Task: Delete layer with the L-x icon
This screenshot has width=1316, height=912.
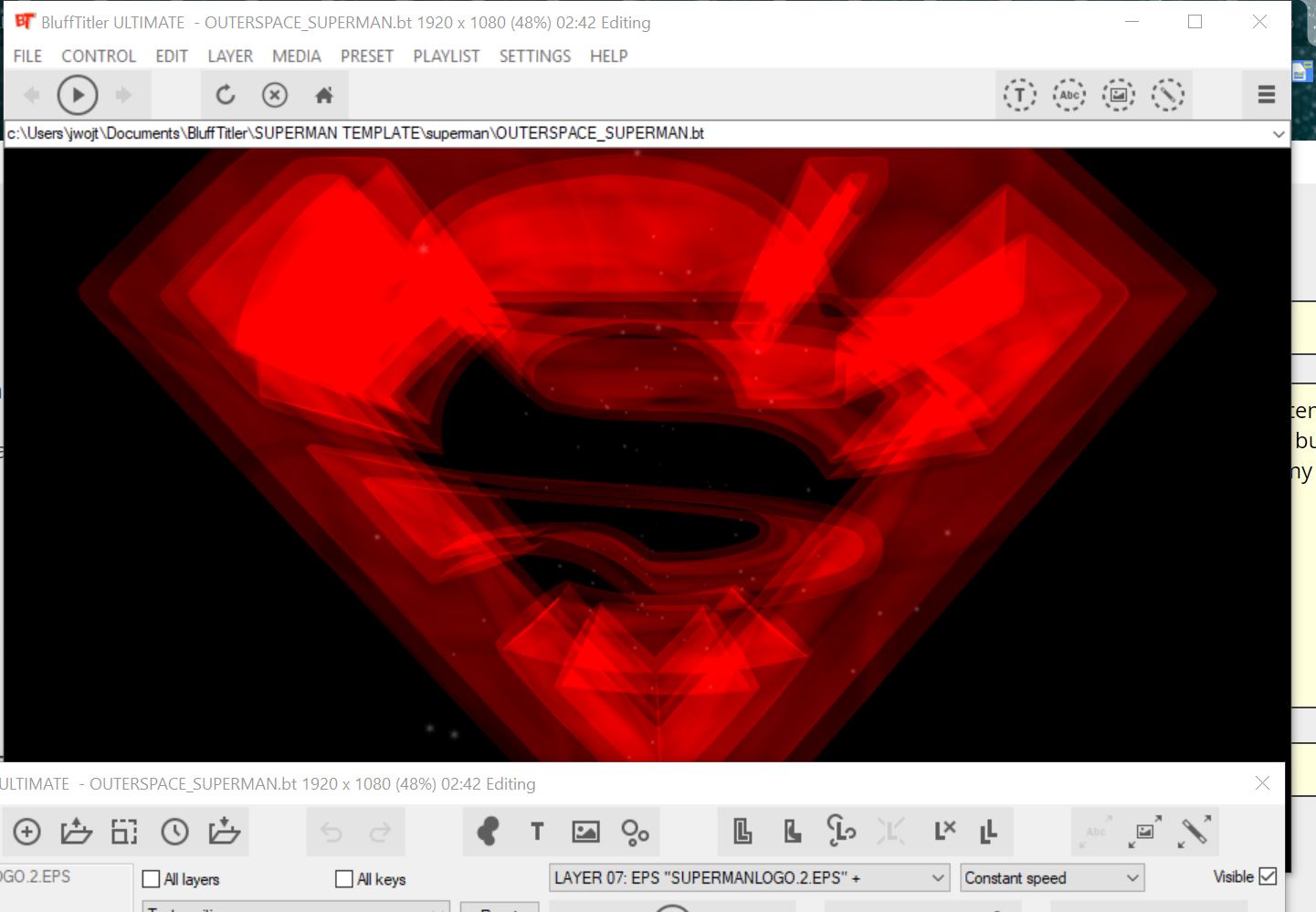Action: pos(945,831)
